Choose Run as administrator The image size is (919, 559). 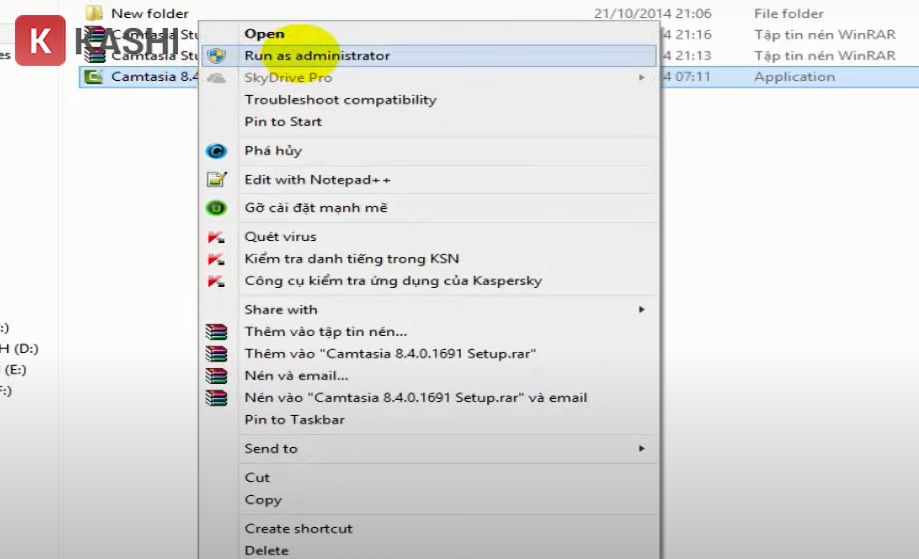[x=429, y=56]
